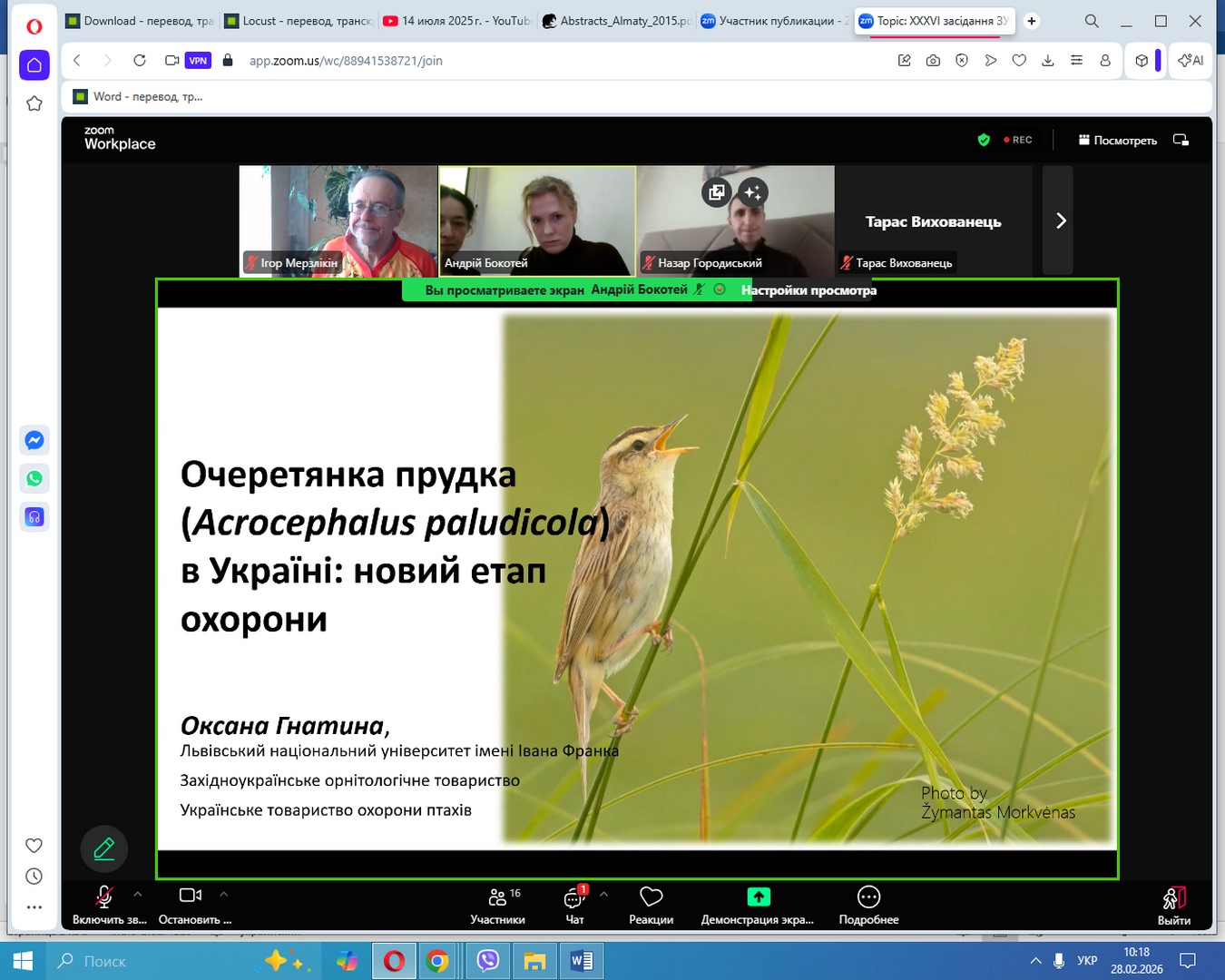Click the address bar URL field
This screenshot has width=1225, height=980.
tap(544, 61)
